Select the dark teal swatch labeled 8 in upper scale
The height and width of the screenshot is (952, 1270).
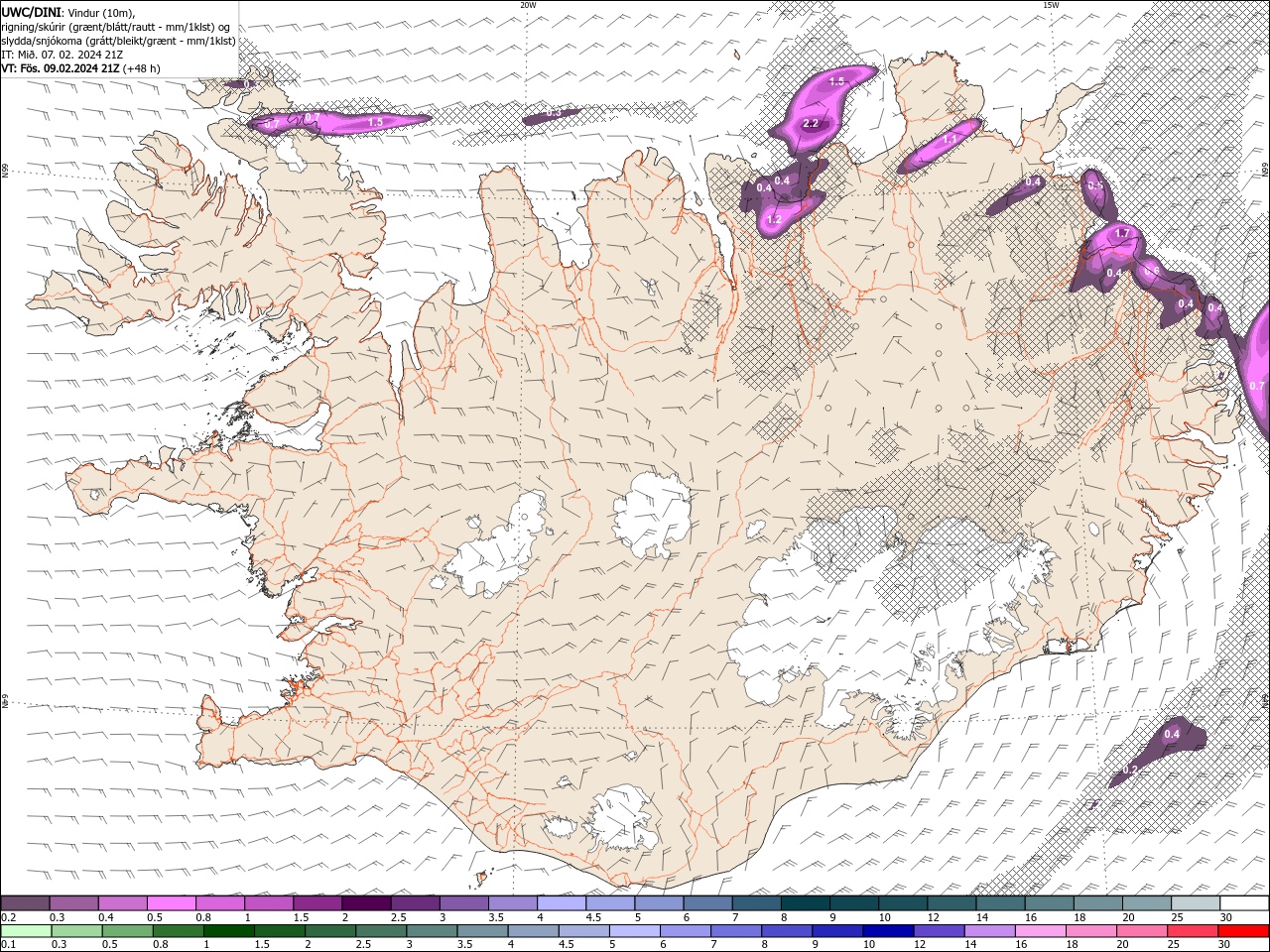pos(805,903)
